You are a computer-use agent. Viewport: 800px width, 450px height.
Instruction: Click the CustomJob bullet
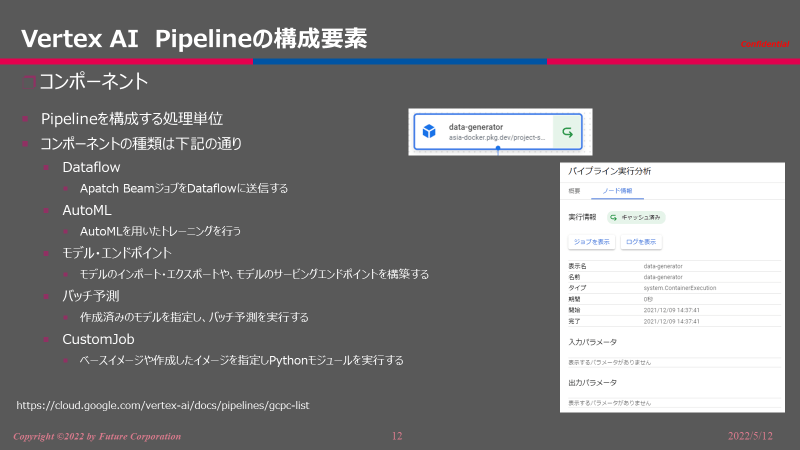tap(98, 339)
